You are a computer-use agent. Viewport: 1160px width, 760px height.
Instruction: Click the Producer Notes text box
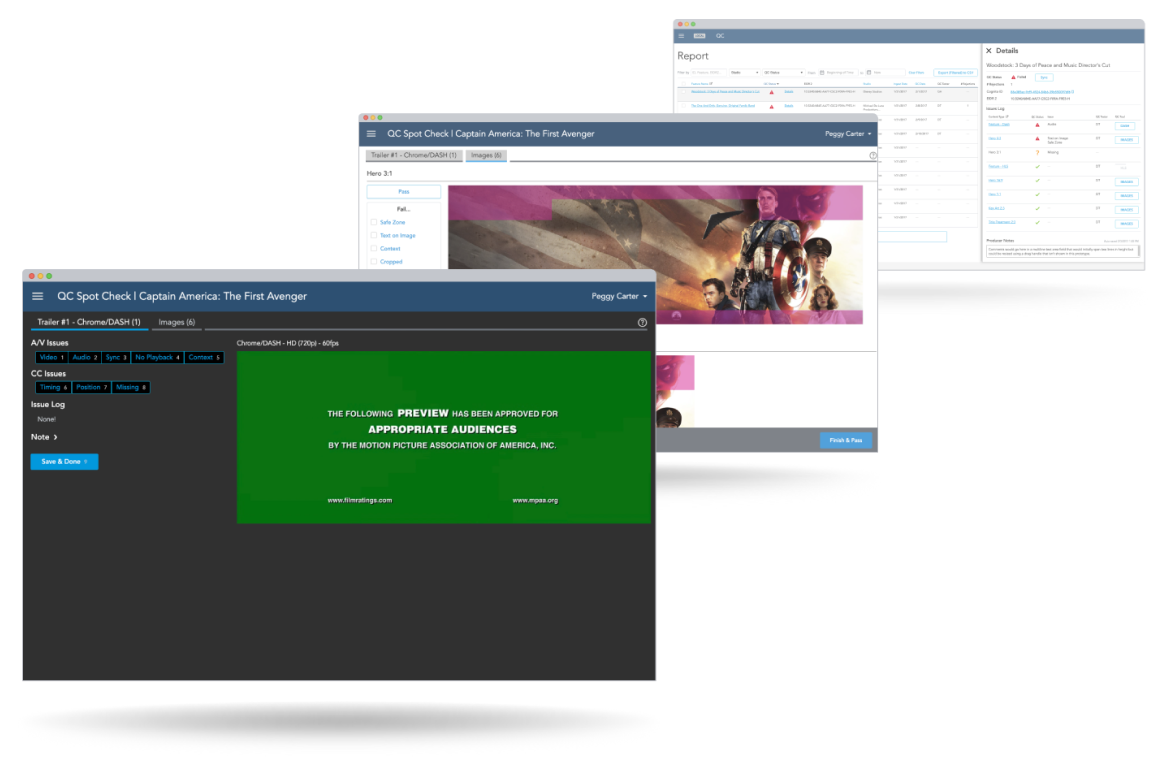[x=1063, y=252]
